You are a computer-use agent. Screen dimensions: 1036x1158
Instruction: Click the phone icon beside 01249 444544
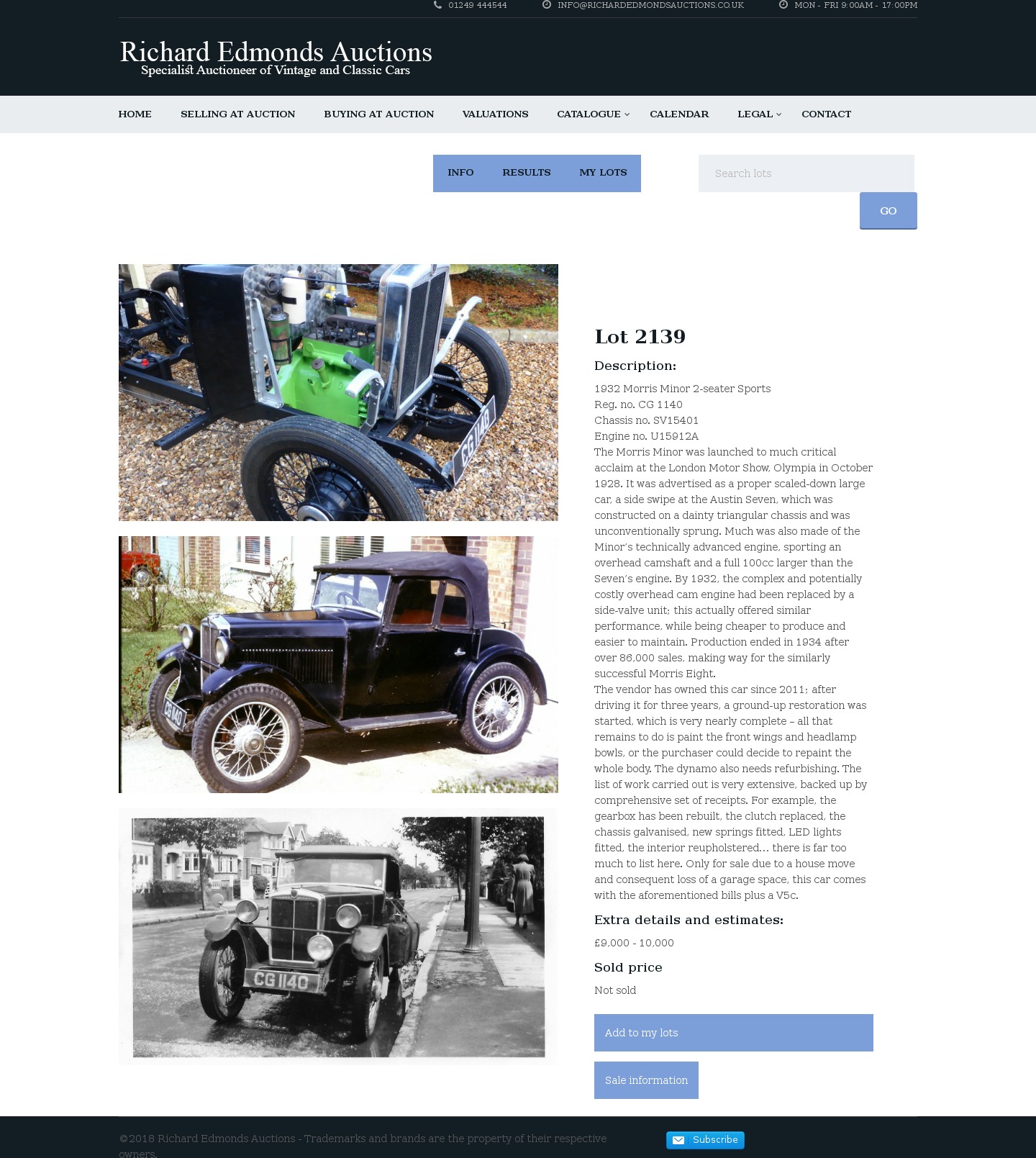coord(437,5)
